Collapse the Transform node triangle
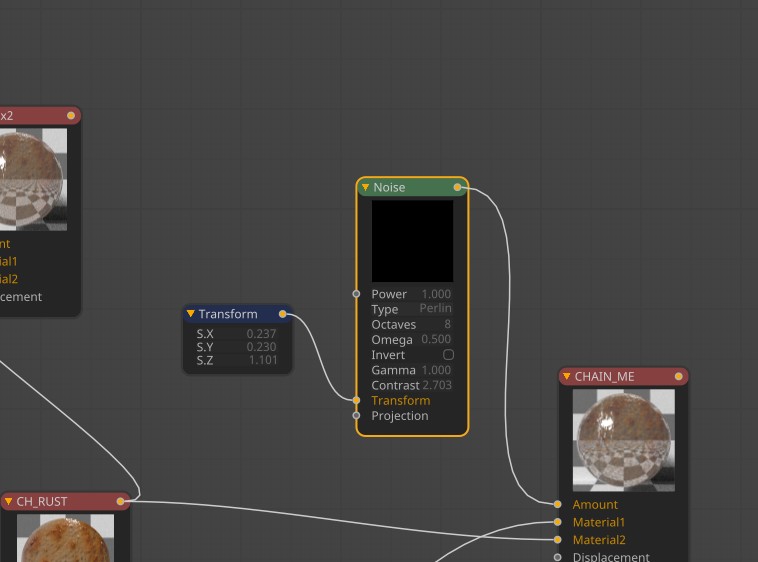Image resolution: width=758 pixels, height=562 pixels. [x=190, y=314]
